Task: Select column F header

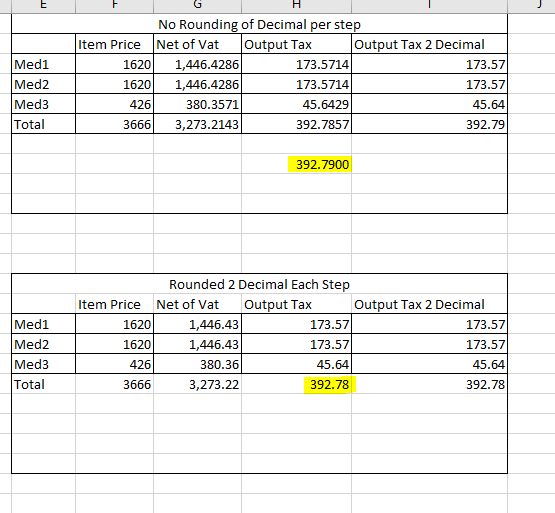Action: pos(114,5)
